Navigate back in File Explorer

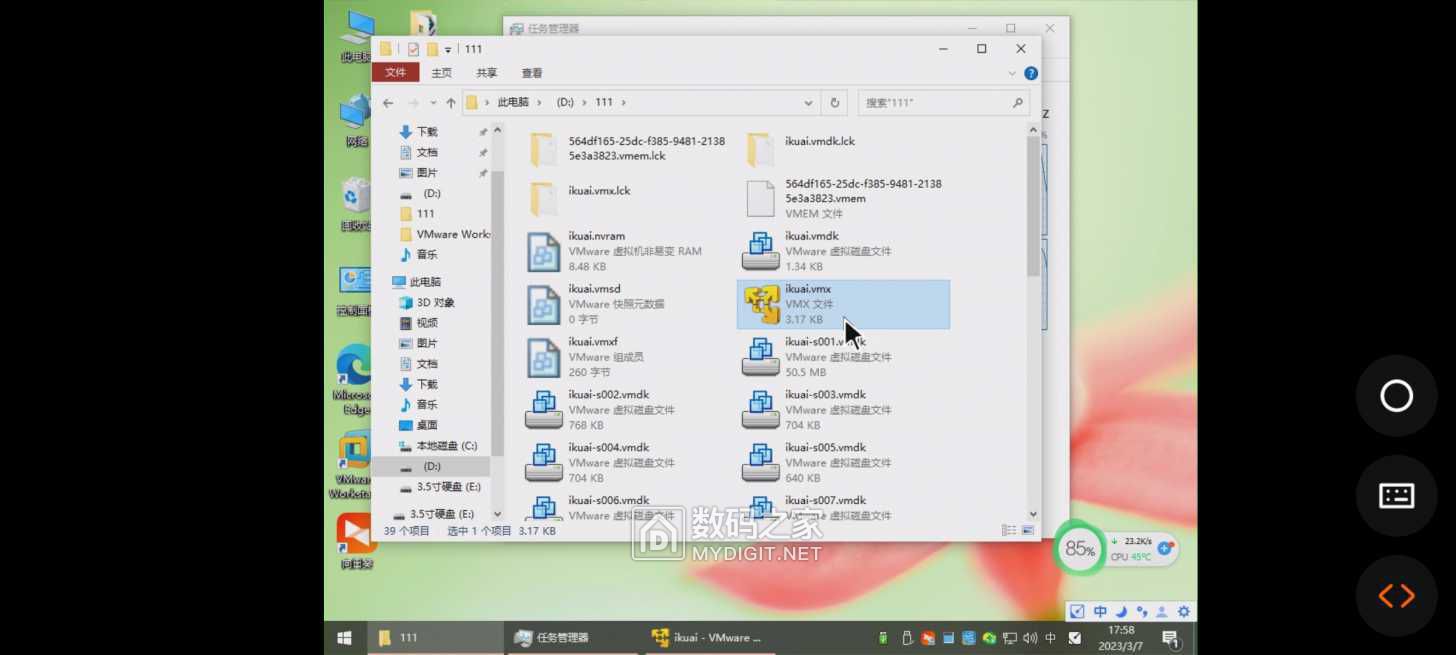[388, 102]
